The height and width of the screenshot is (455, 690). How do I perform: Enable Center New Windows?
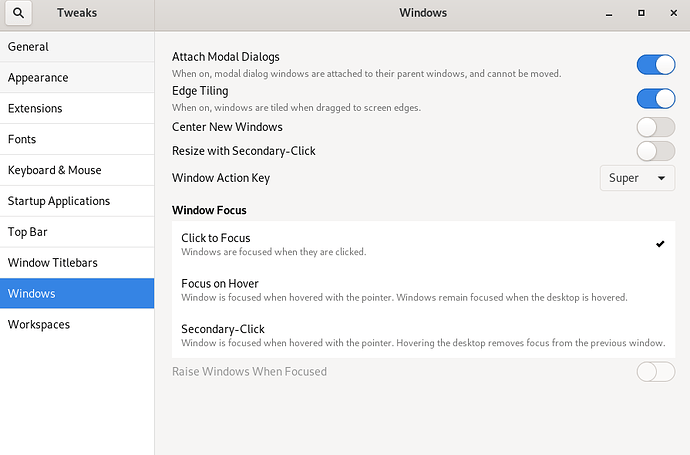tap(656, 127)
